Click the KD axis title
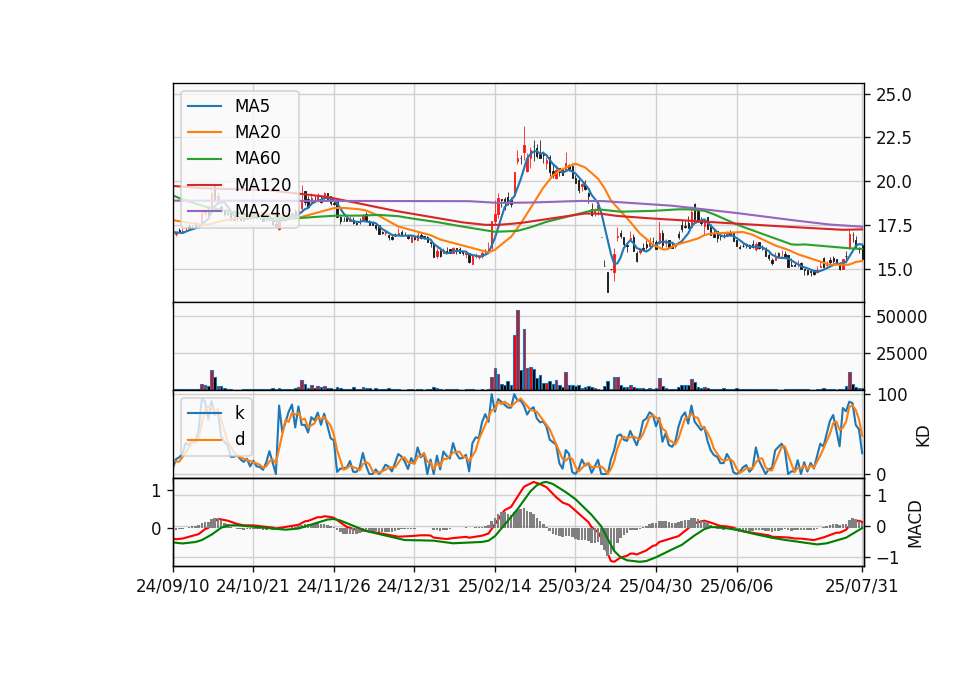Image resolution: width=960 pixels, height=690 pixels. (x=923, y=437)
